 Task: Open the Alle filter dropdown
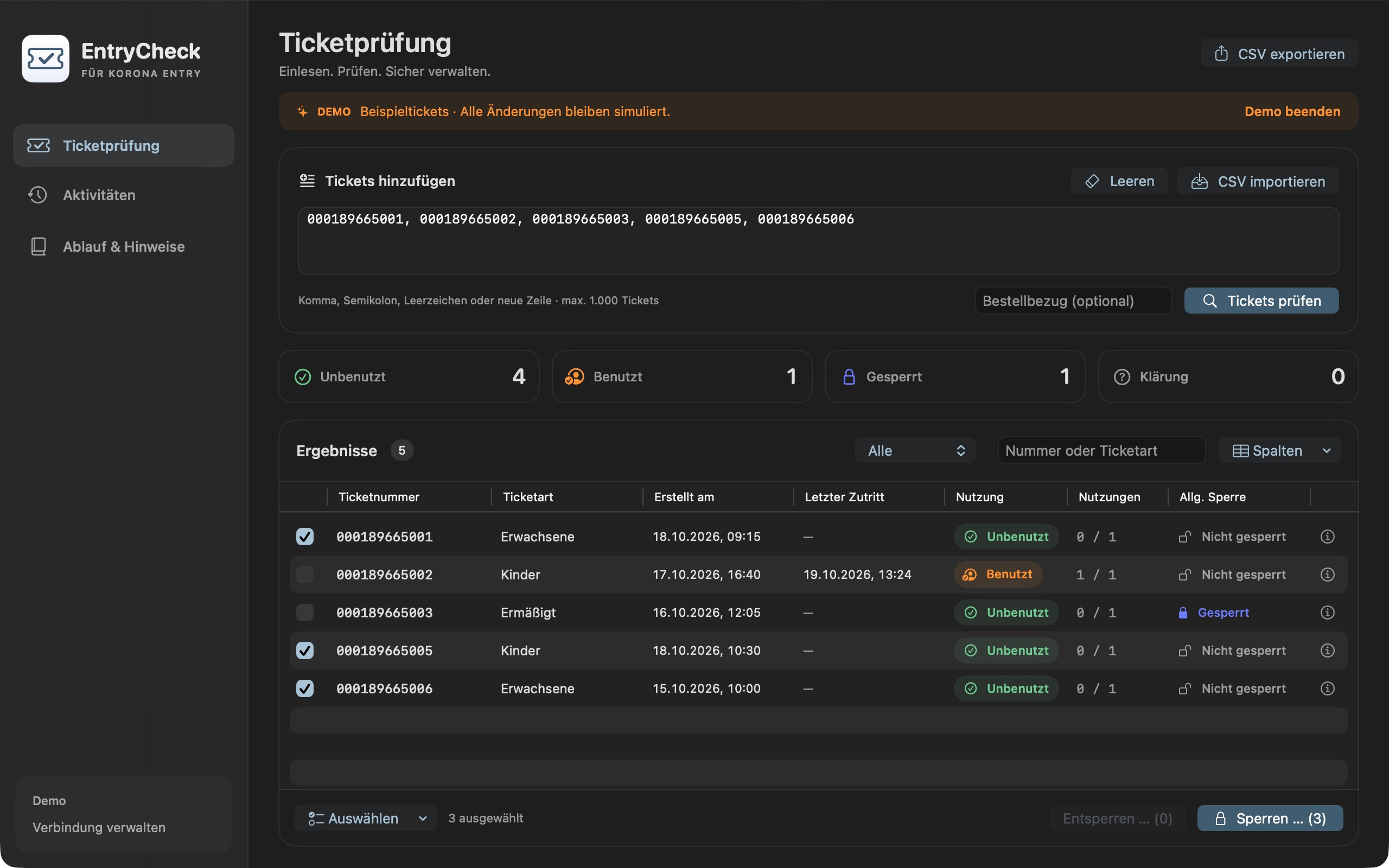[x=915, y=451]
